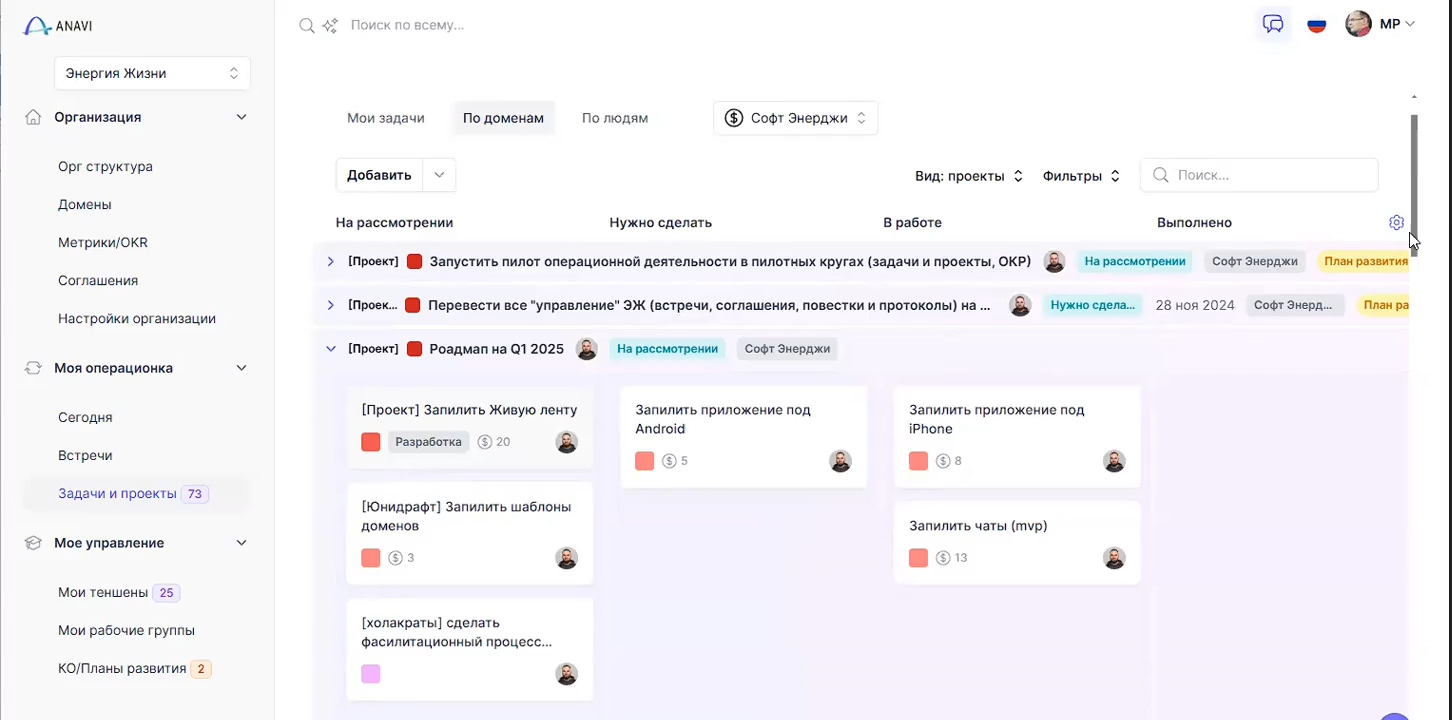Click the AI sparkle search icon

point(330,25)
